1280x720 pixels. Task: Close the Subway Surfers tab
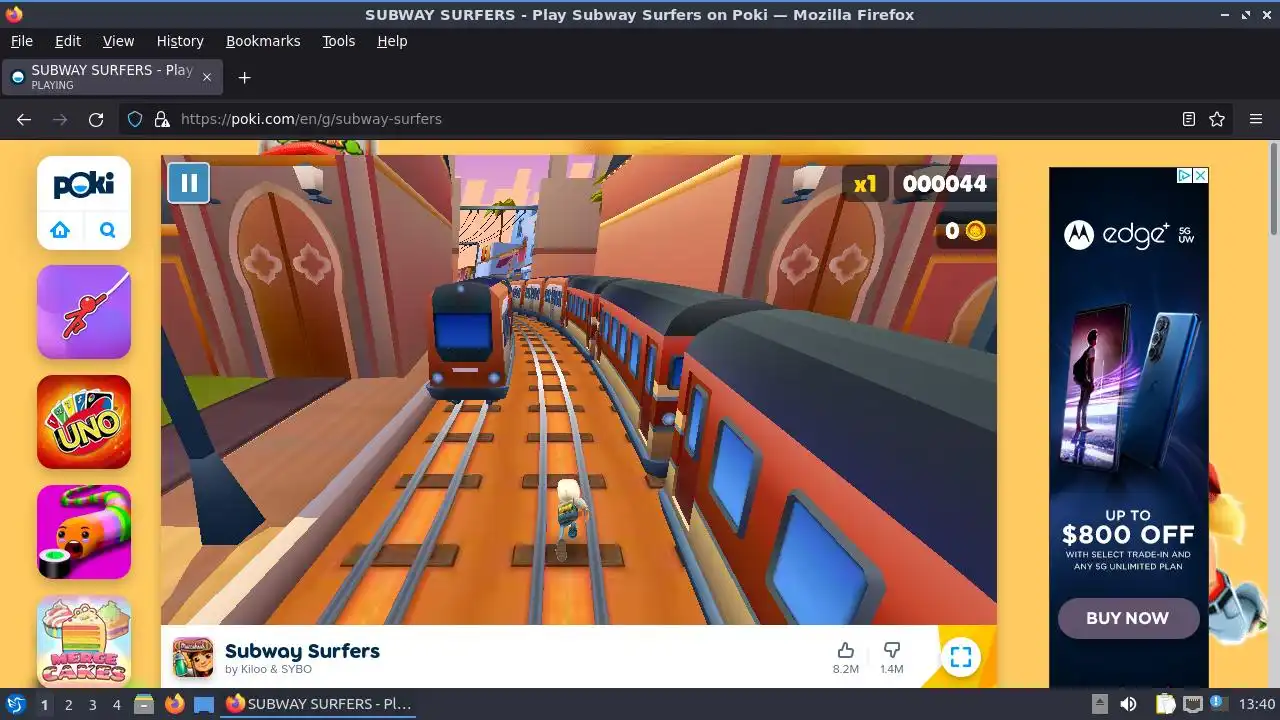coord(207,77)
